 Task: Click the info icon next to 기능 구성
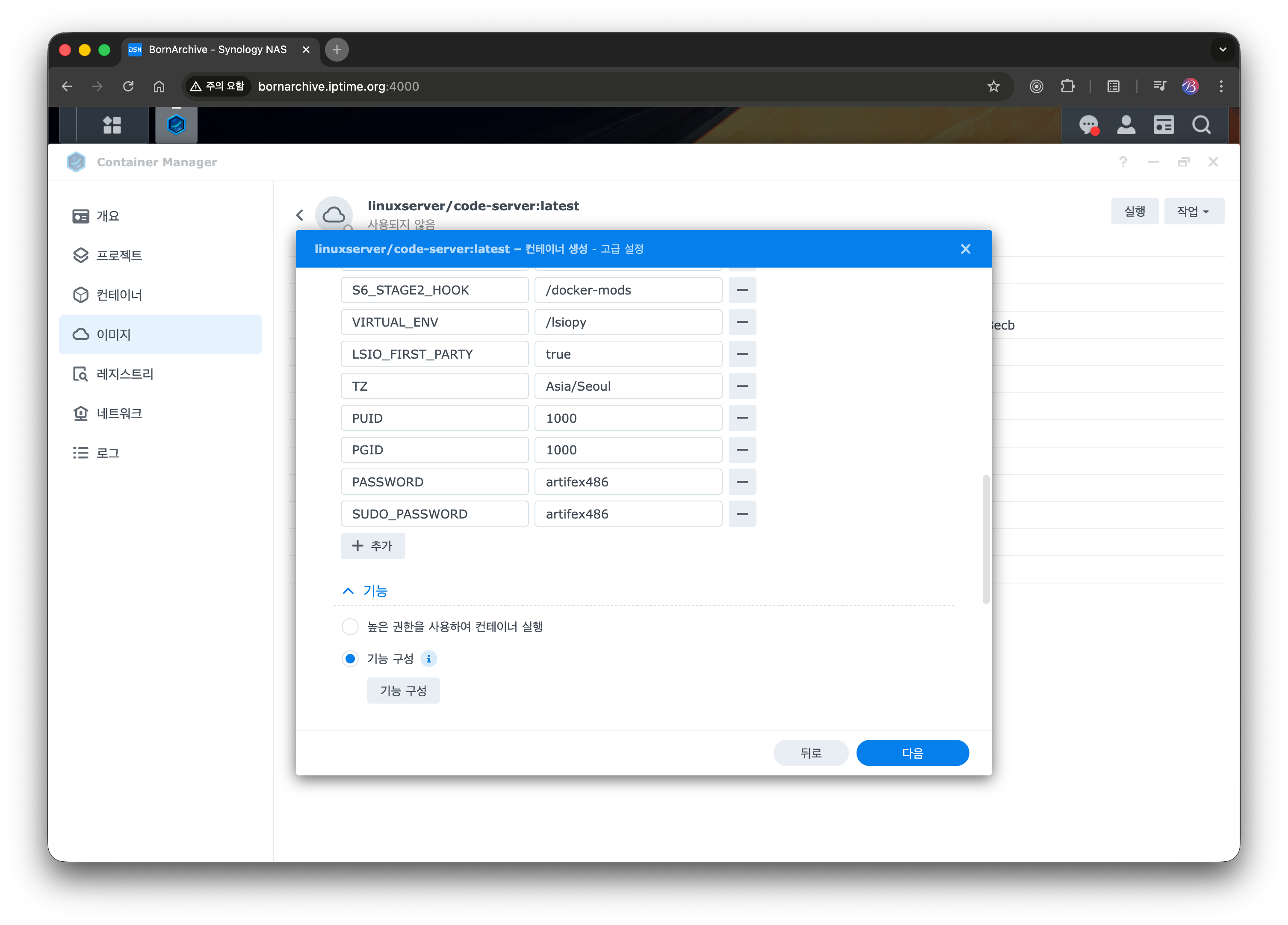tap(429, 659)
